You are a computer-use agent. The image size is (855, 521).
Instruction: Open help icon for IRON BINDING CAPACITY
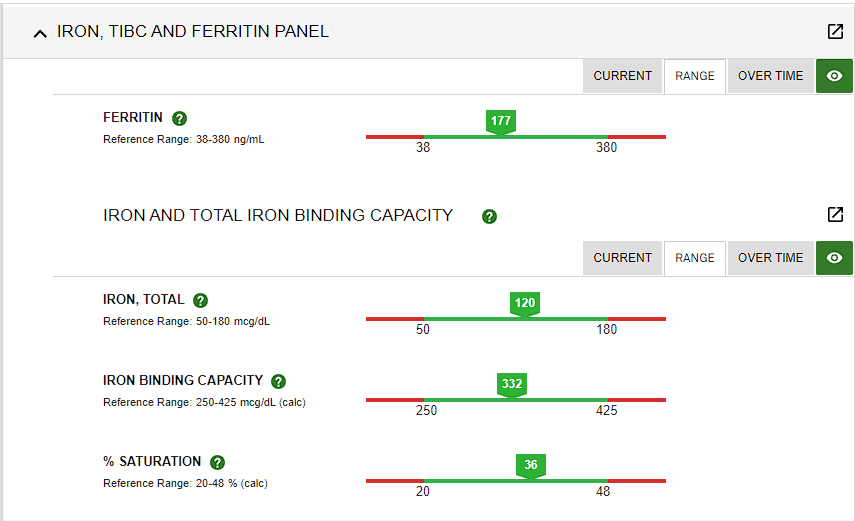click(279, 381)
